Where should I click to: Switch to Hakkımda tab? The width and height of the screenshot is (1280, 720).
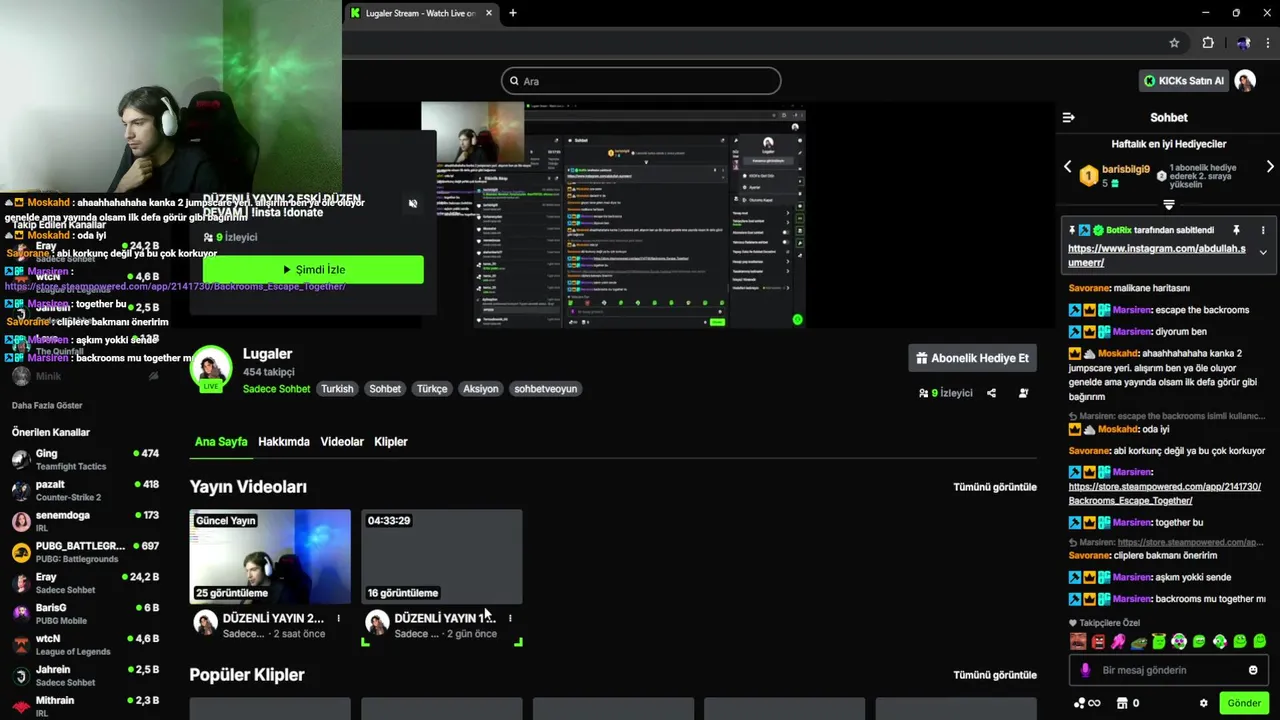coord(284,441)
